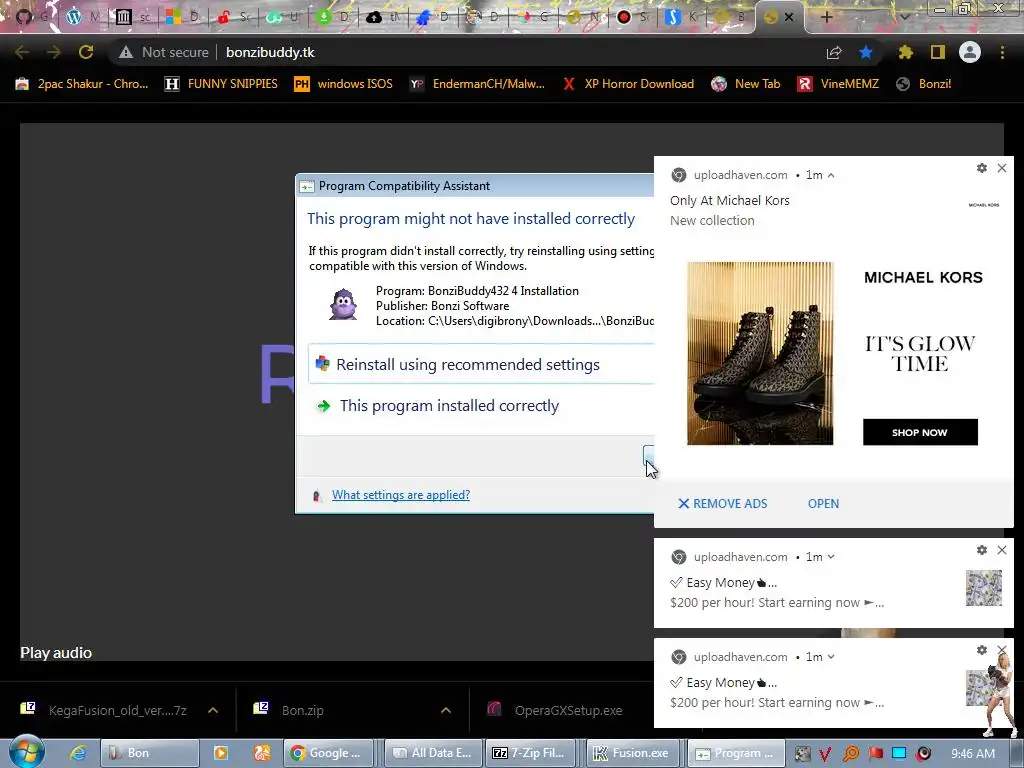
Task: Open the EndermanCH/Malw... bookmark
Action: click(477, 84)
